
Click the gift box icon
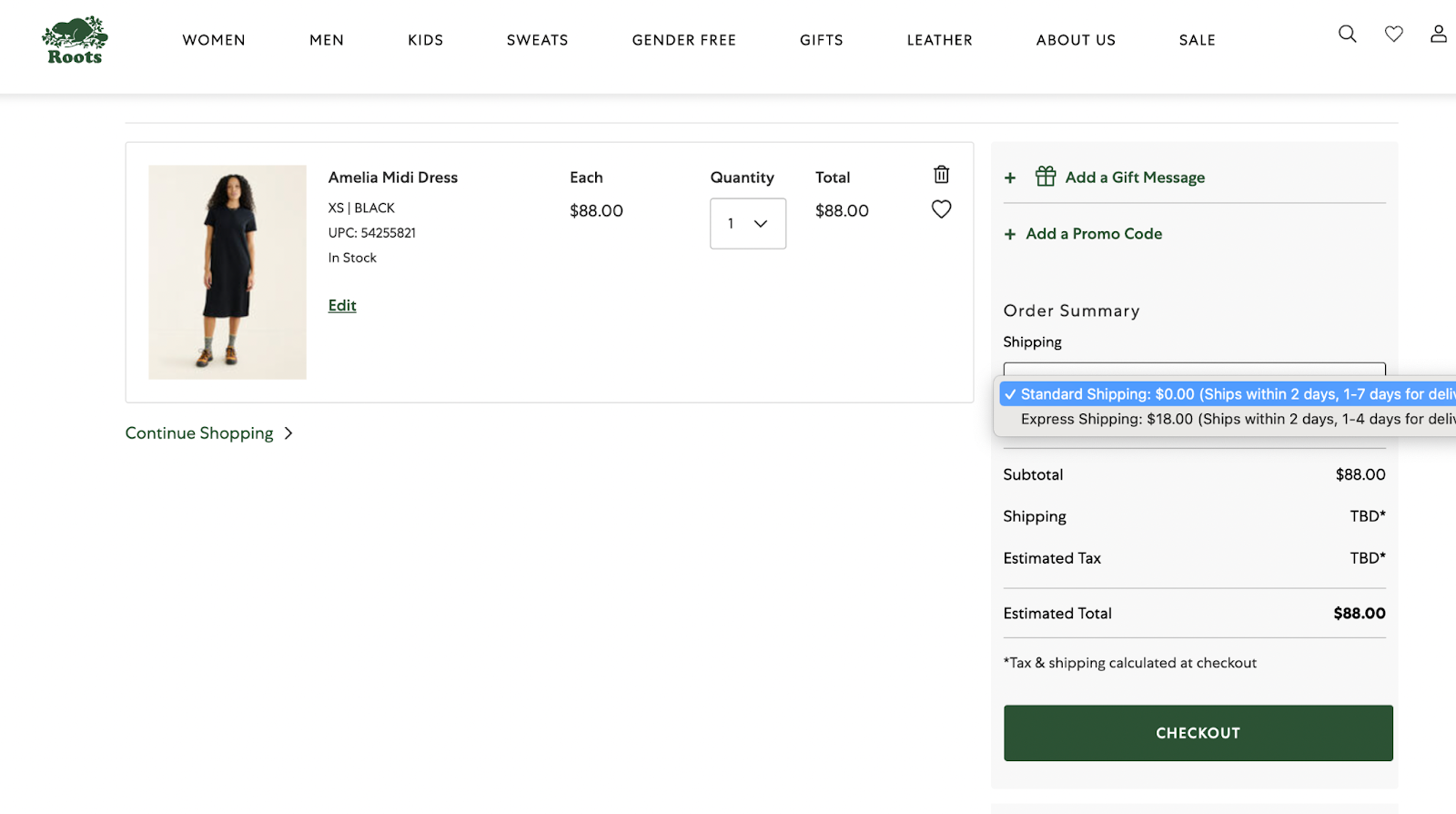pyautogui.click(x=1046, y=177)
